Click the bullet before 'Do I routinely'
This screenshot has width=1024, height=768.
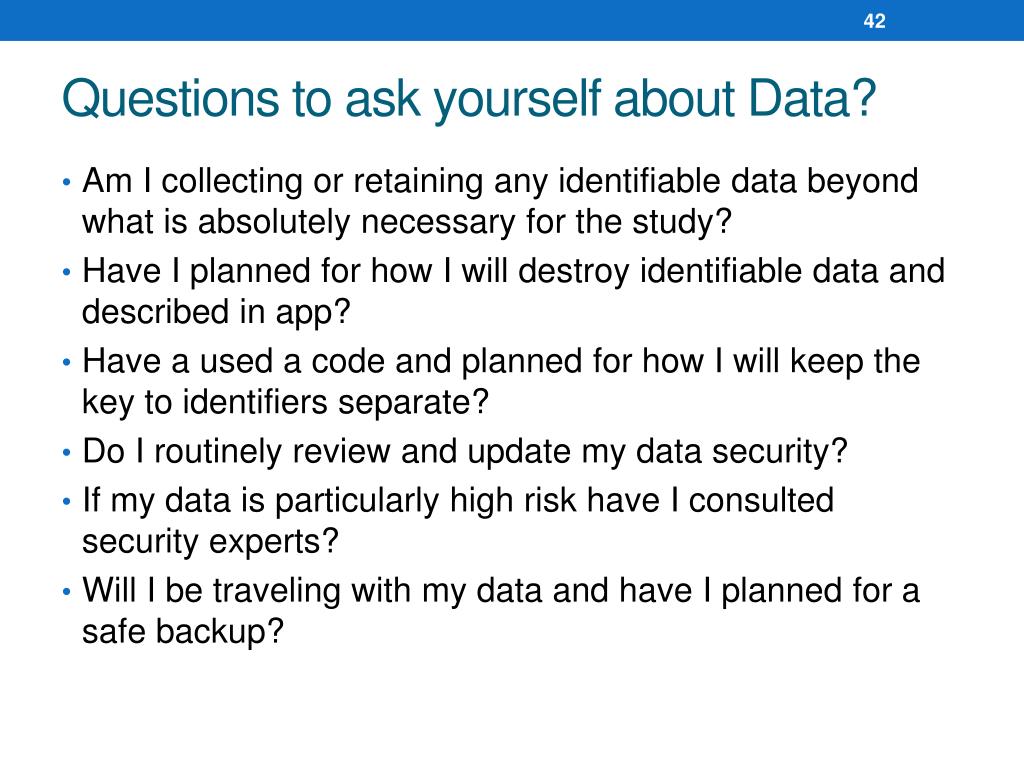pyautogui.click(x=66, y=452)
